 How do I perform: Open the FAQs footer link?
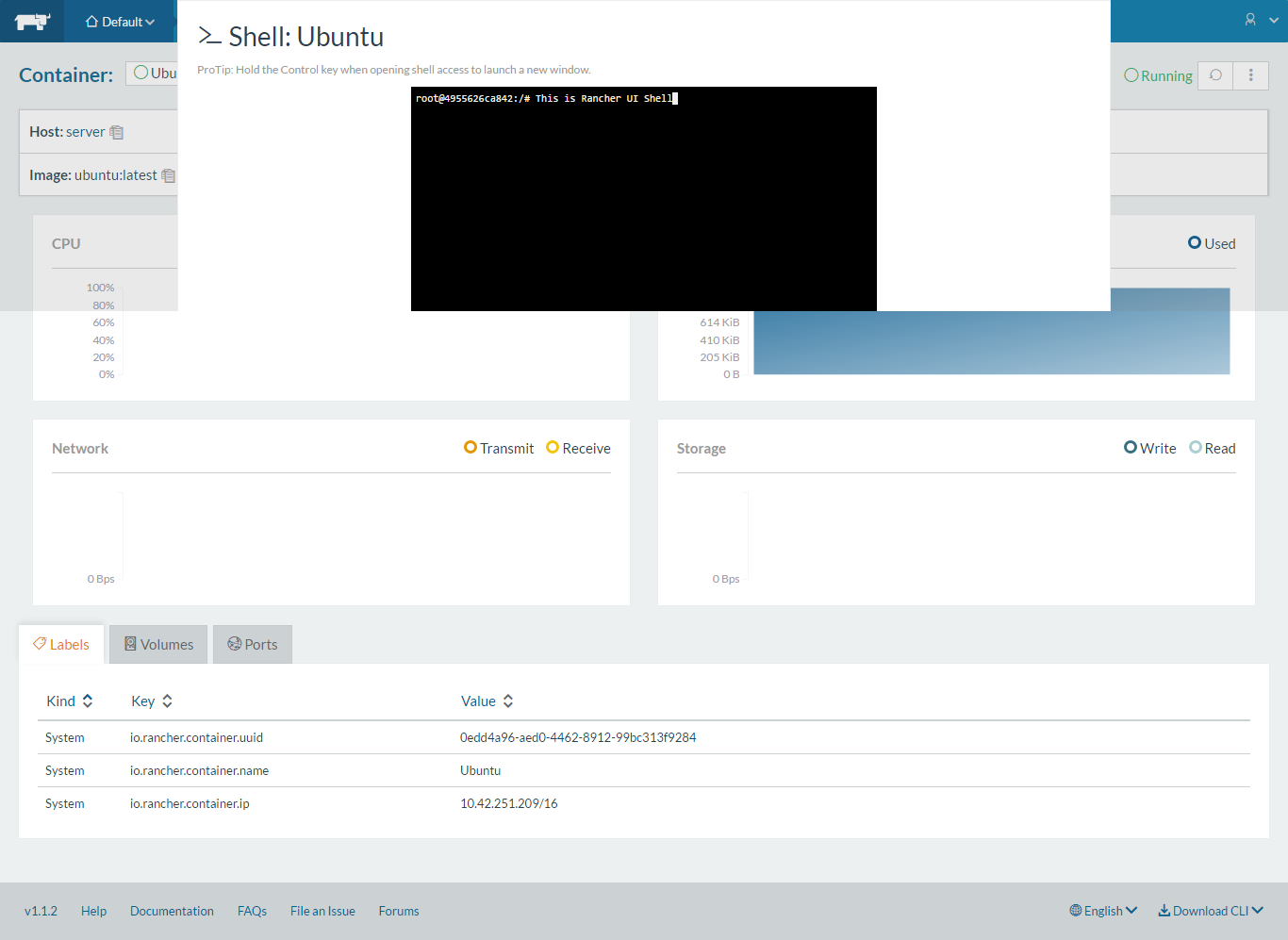pyautogui.click(x=252, y=911)
